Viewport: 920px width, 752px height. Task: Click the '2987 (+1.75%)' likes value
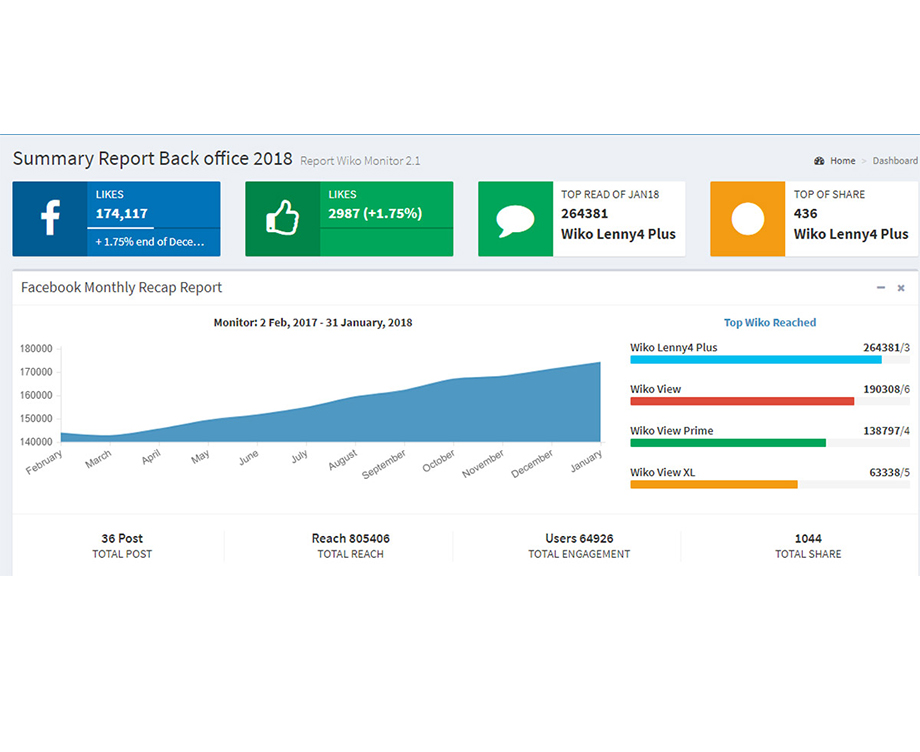click(x=375, y=214)
